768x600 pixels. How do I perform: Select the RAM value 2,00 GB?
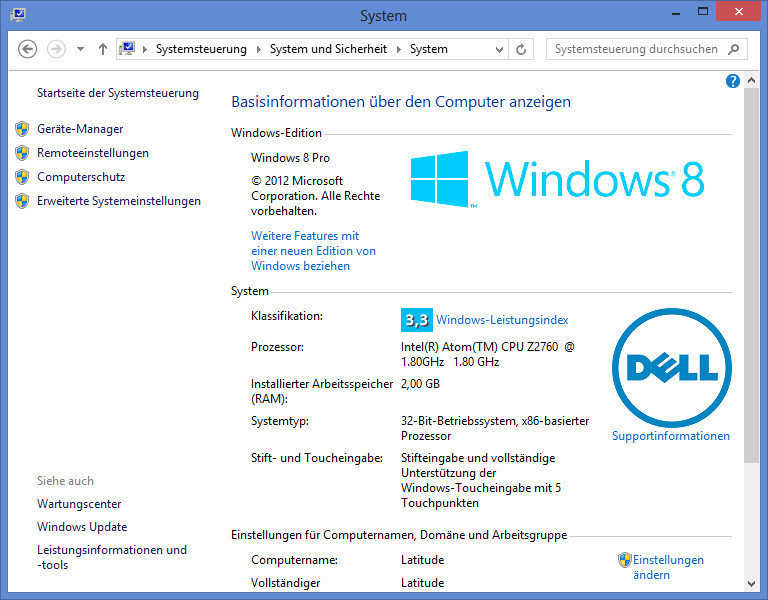tap(420, 384)
